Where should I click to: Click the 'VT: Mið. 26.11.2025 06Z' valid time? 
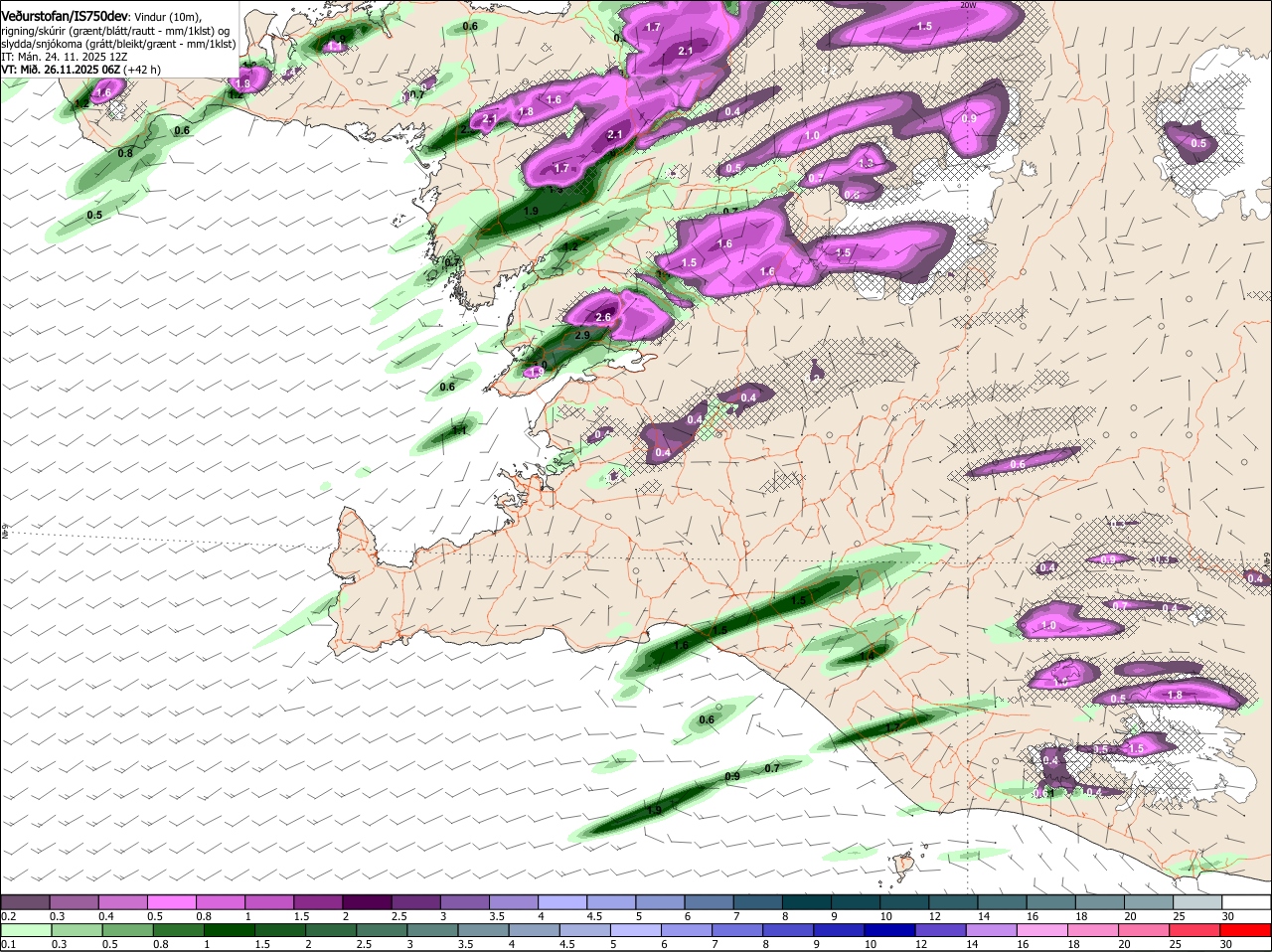pos(61,70)
